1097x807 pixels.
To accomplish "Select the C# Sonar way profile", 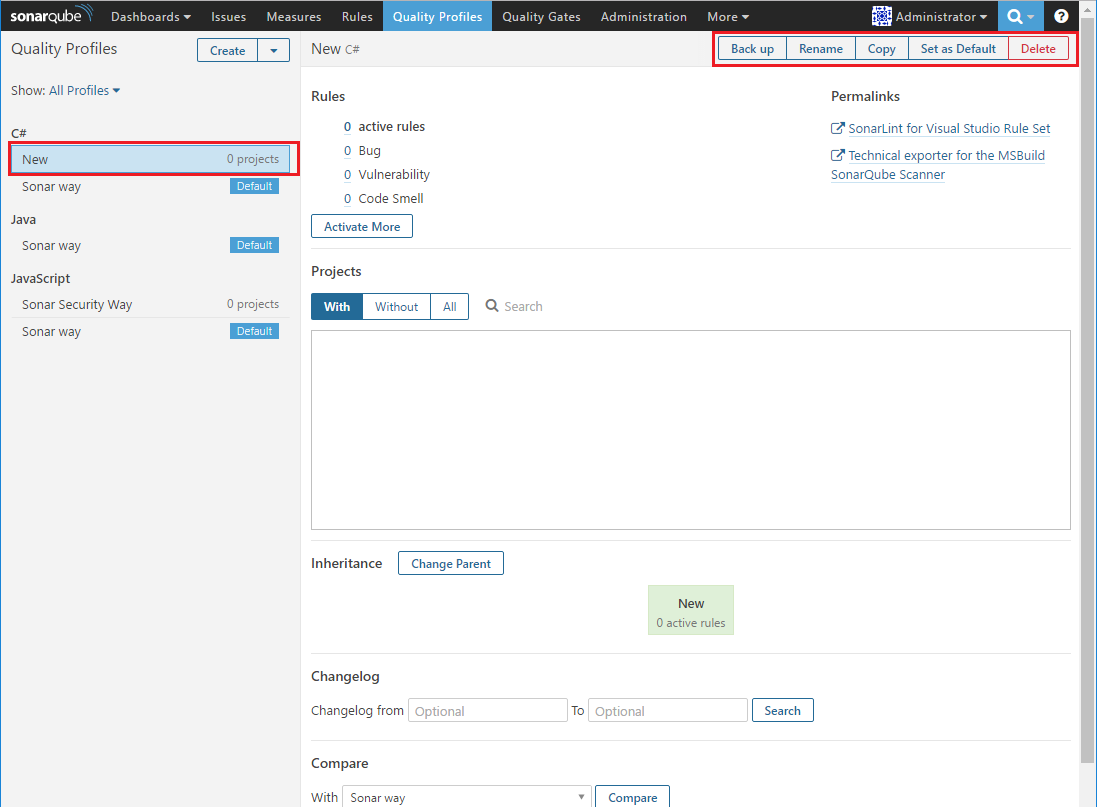I will pos(150,186).
